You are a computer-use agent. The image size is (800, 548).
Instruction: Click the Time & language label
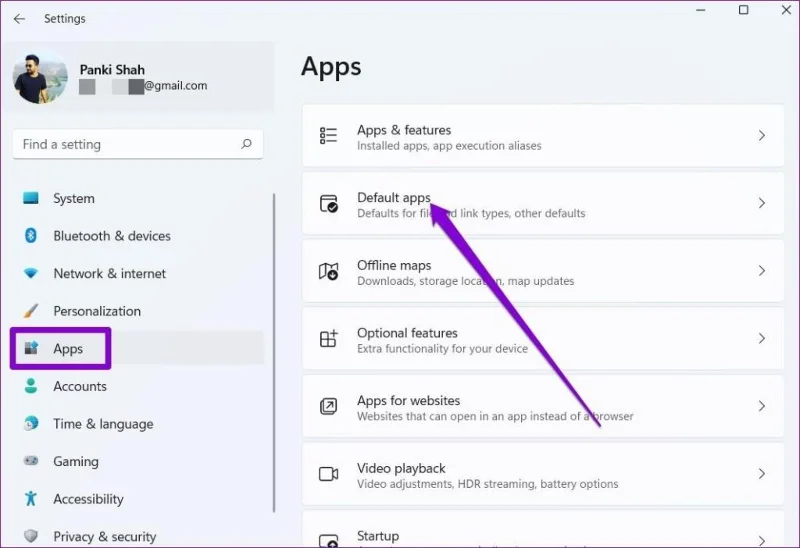(103, 424)
